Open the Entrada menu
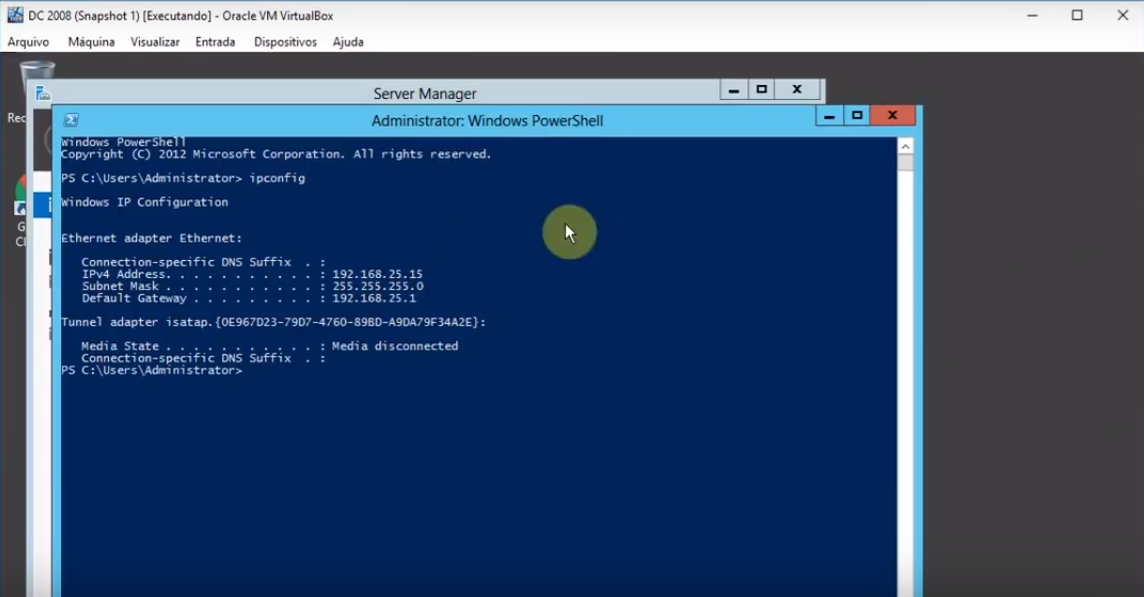This screenshot has width=1144, height=597. (x=215, y=42)
